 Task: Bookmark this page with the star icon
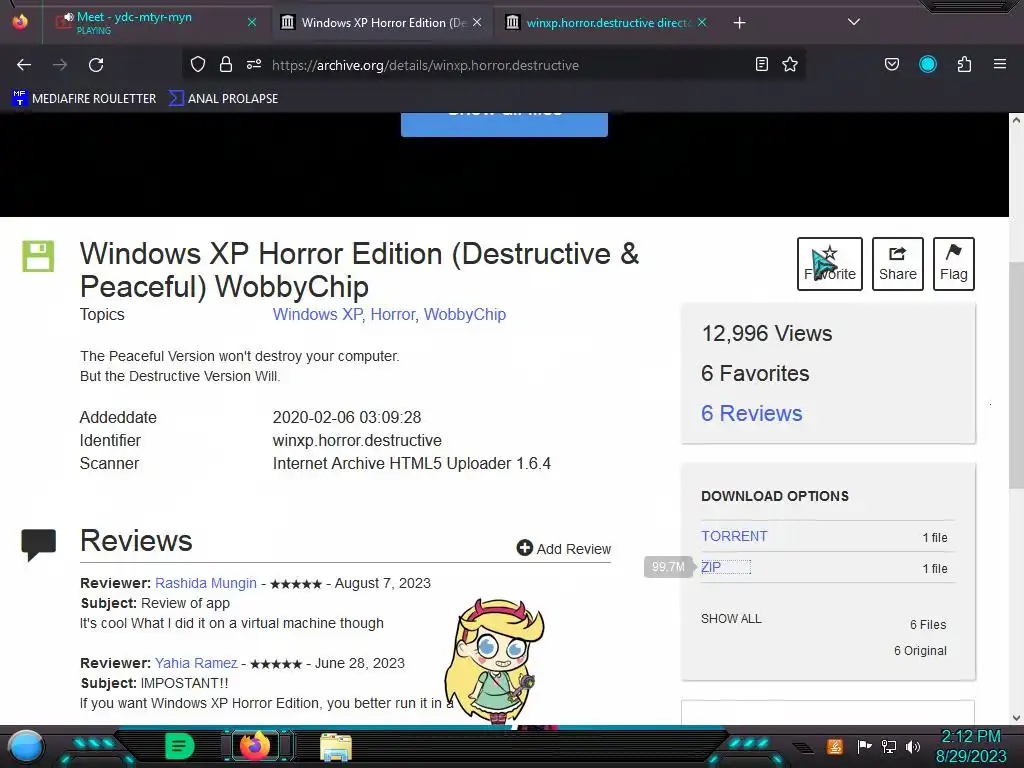pyautogui.click(x=790, y=64)
